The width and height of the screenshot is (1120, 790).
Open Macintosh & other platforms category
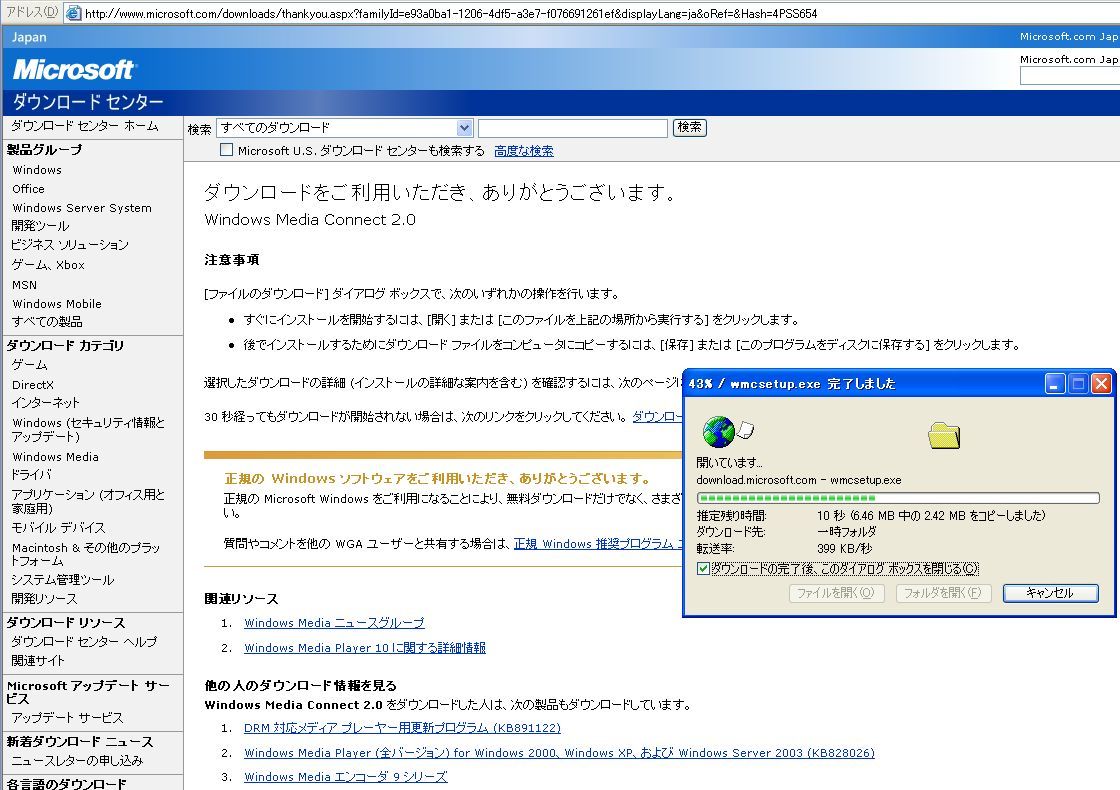point(86,554)
